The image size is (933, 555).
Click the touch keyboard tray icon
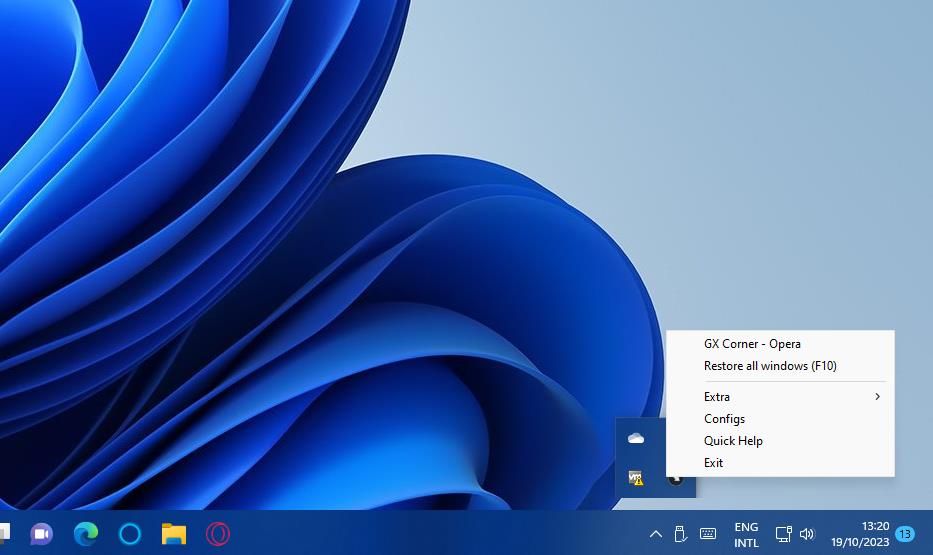click(x=708, y=534)
